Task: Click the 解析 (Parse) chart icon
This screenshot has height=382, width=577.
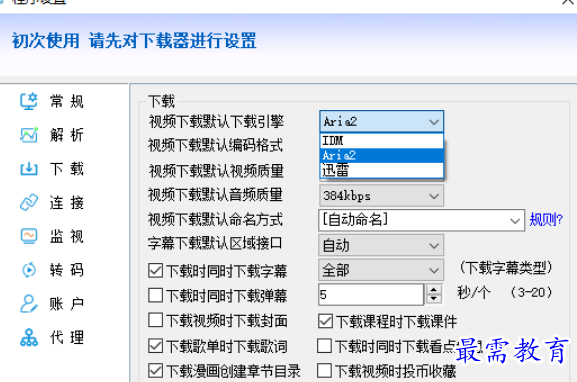Action: point(29,135)
